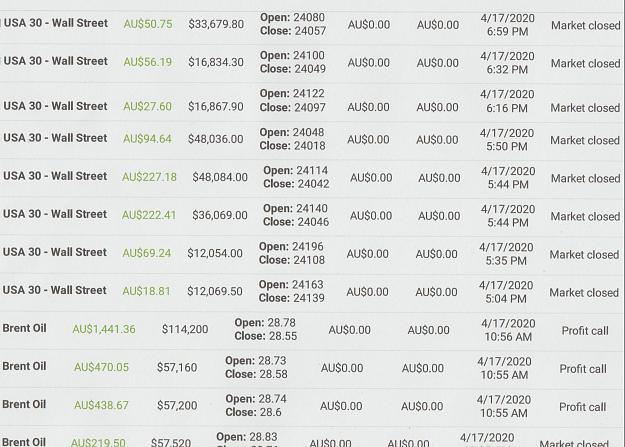625x447 pixels.
Task: Click the 4/17/2020 5:35 PM timestamp
Action: coord(506,254)
